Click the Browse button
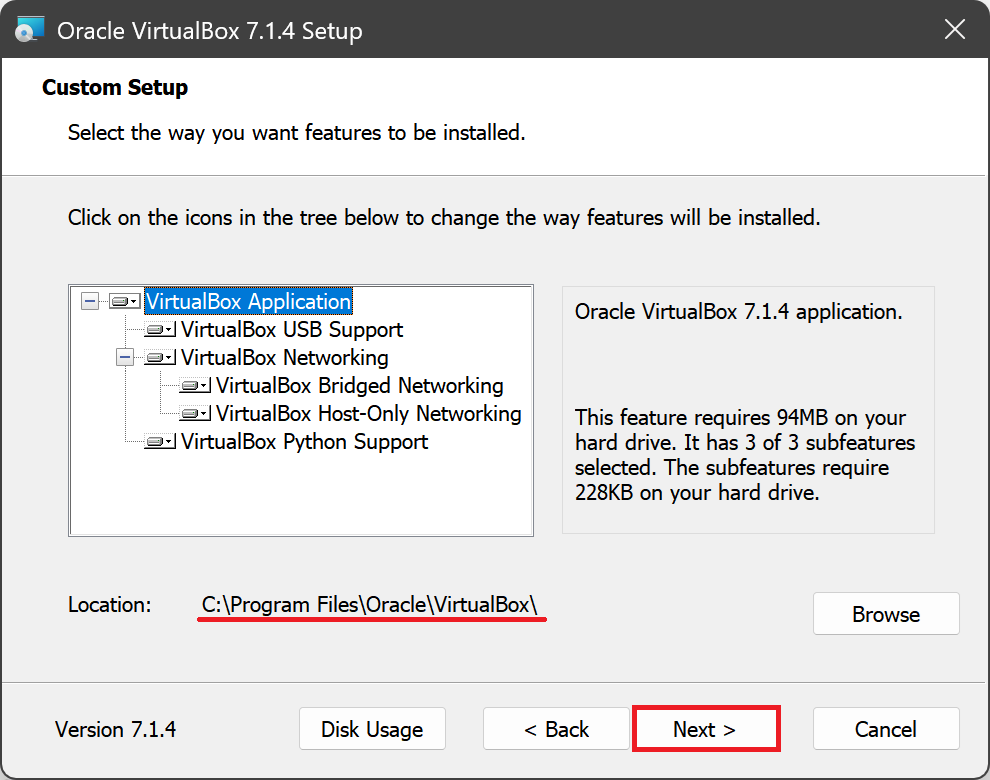 click(886, 614)
